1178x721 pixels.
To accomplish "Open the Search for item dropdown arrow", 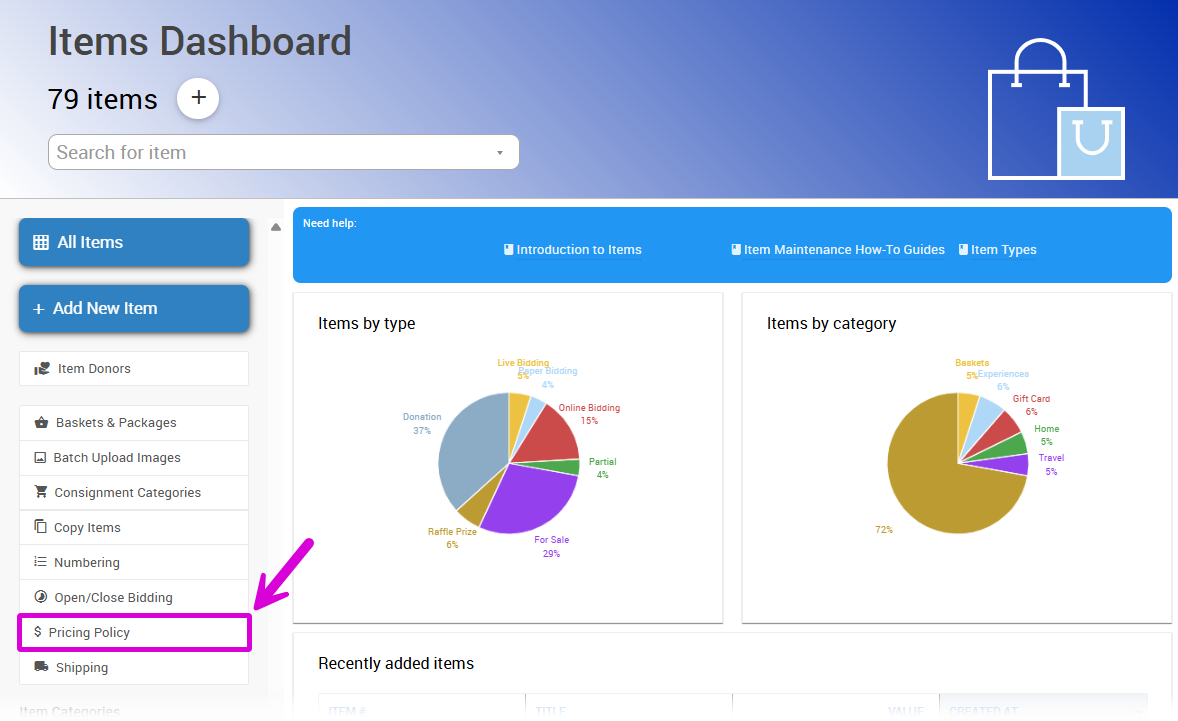I will pos(499,153).
